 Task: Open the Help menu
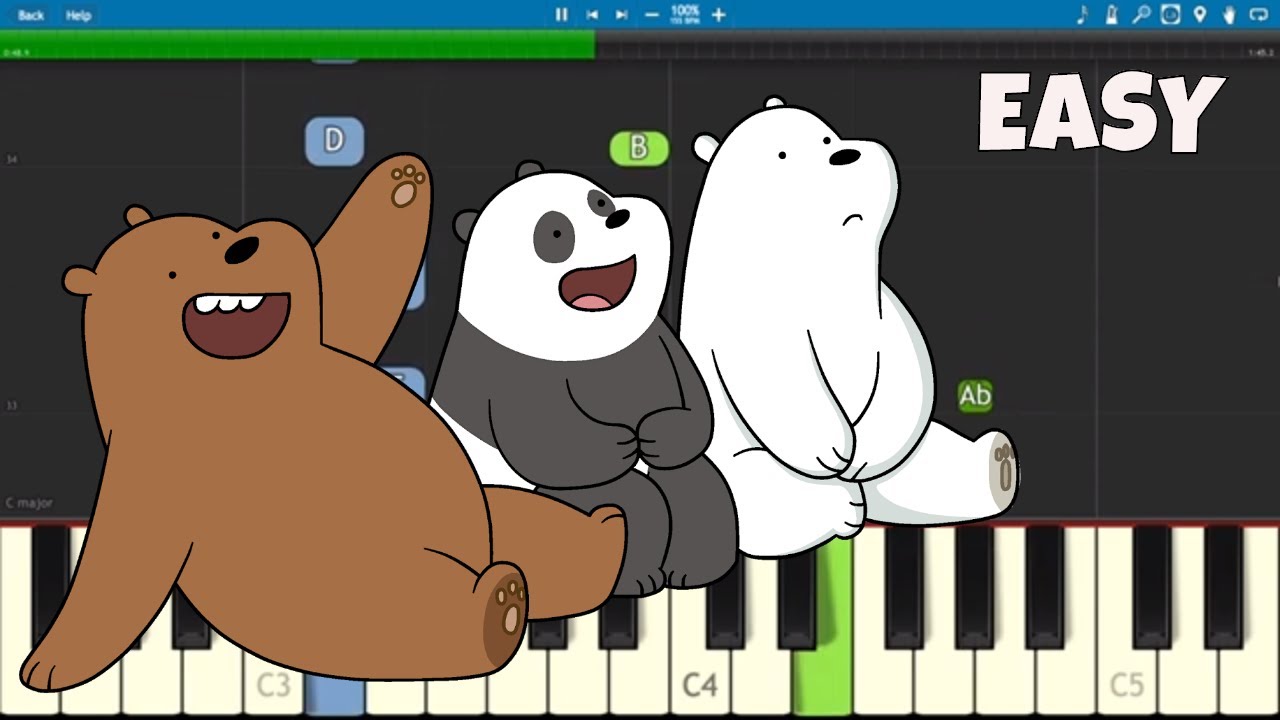tap(78, 15)
